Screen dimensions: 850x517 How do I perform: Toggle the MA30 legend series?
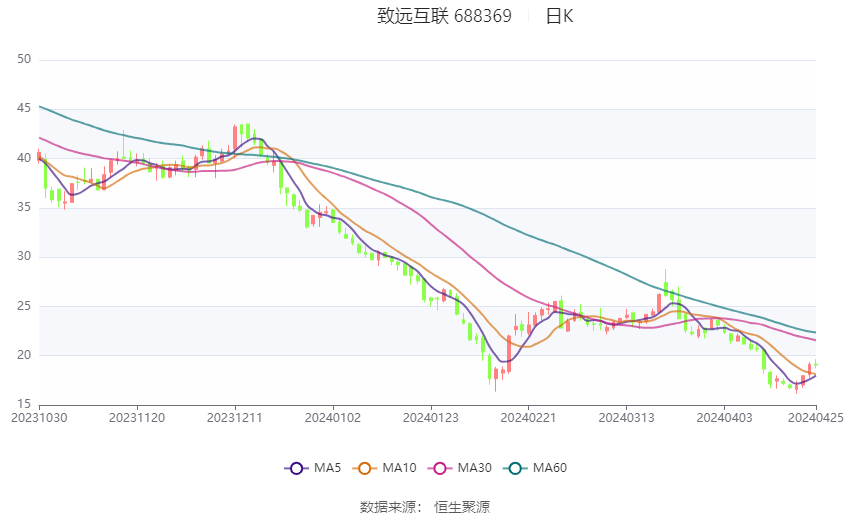pyautogui.click(x=460, y=468)
